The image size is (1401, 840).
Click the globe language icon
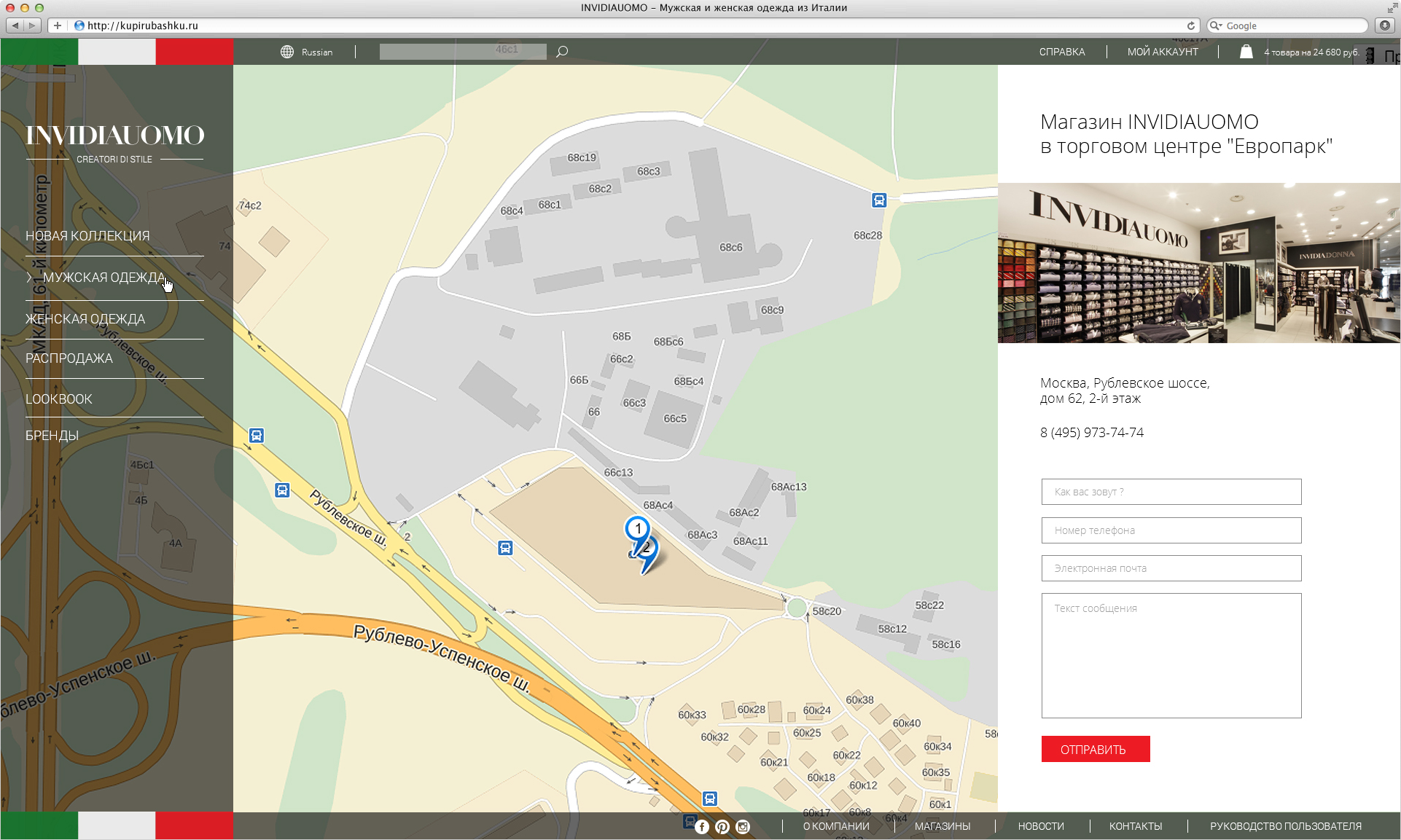[x=287, y=52]
